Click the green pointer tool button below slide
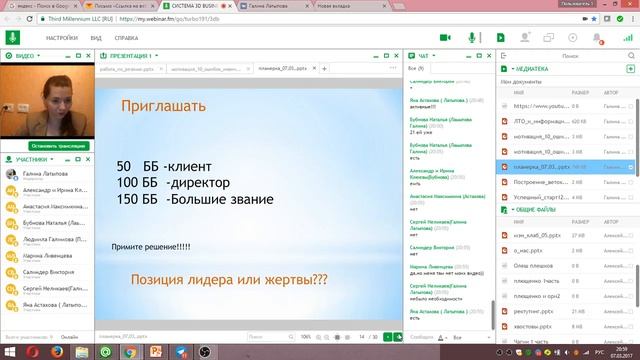The height and width of the screenshot is (360, 640). click(x=398, y=337)
